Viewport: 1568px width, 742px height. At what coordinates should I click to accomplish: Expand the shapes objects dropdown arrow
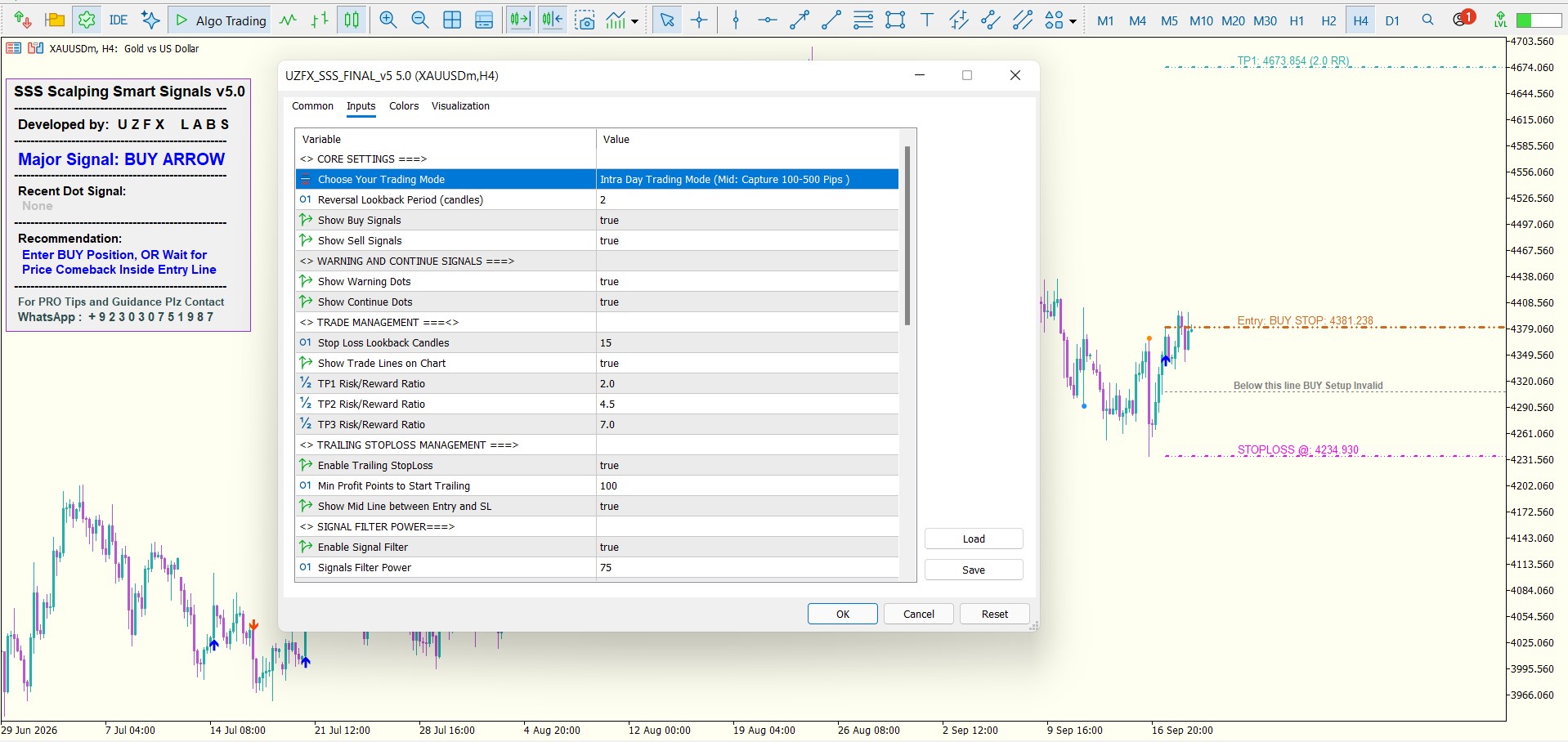coord(1073,21)
